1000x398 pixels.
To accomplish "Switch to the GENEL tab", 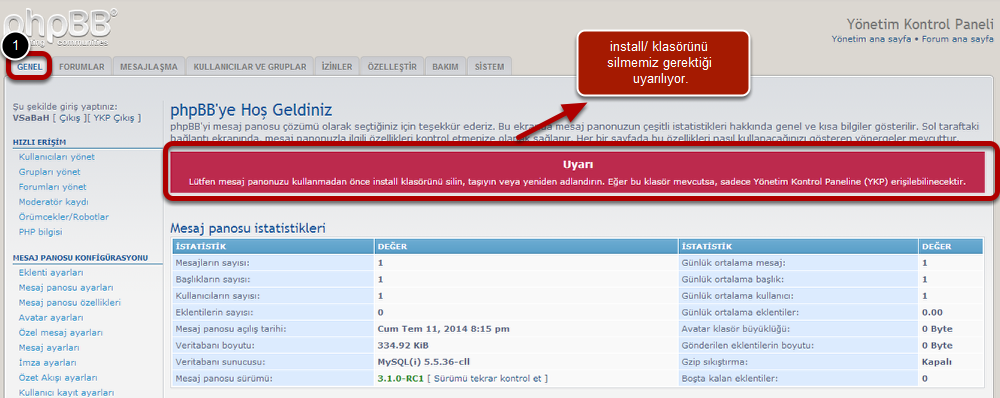I will point(30,66).
